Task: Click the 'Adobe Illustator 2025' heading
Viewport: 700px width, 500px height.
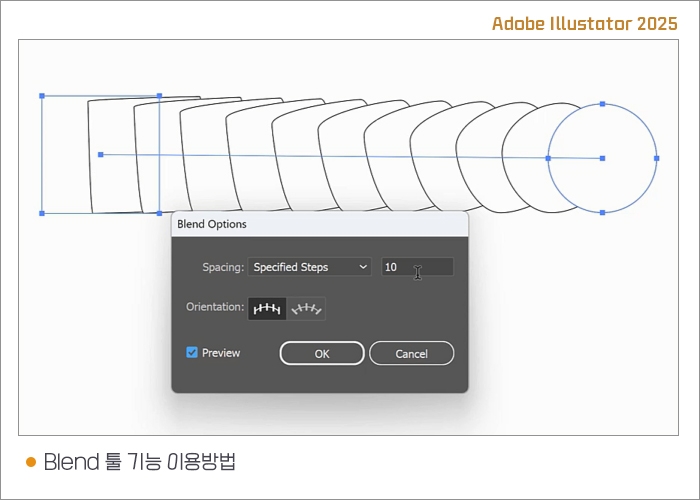Action: point(585,24)
